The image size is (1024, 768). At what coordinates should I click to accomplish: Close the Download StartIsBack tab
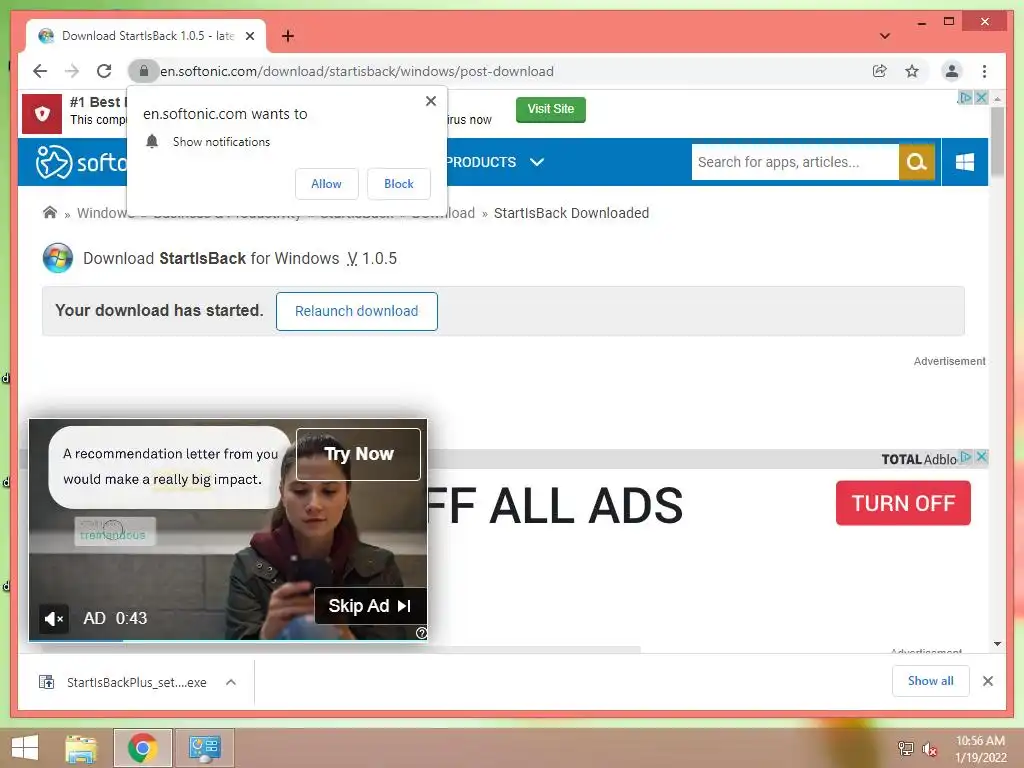(249, 36)
